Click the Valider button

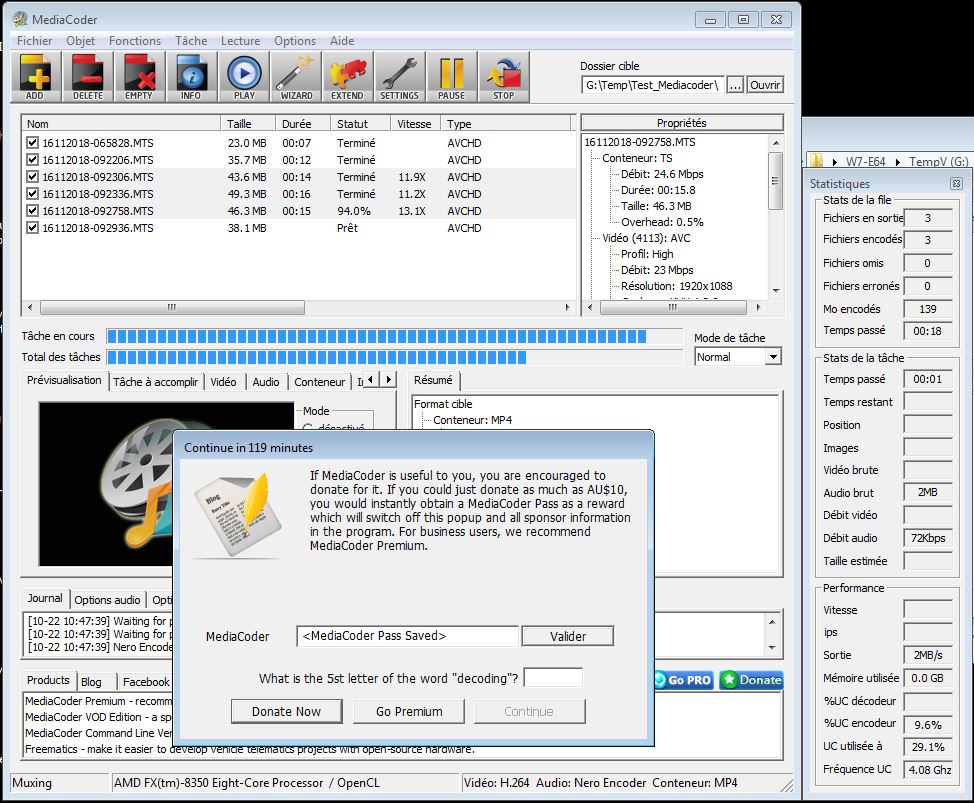(x=568, y=637)
